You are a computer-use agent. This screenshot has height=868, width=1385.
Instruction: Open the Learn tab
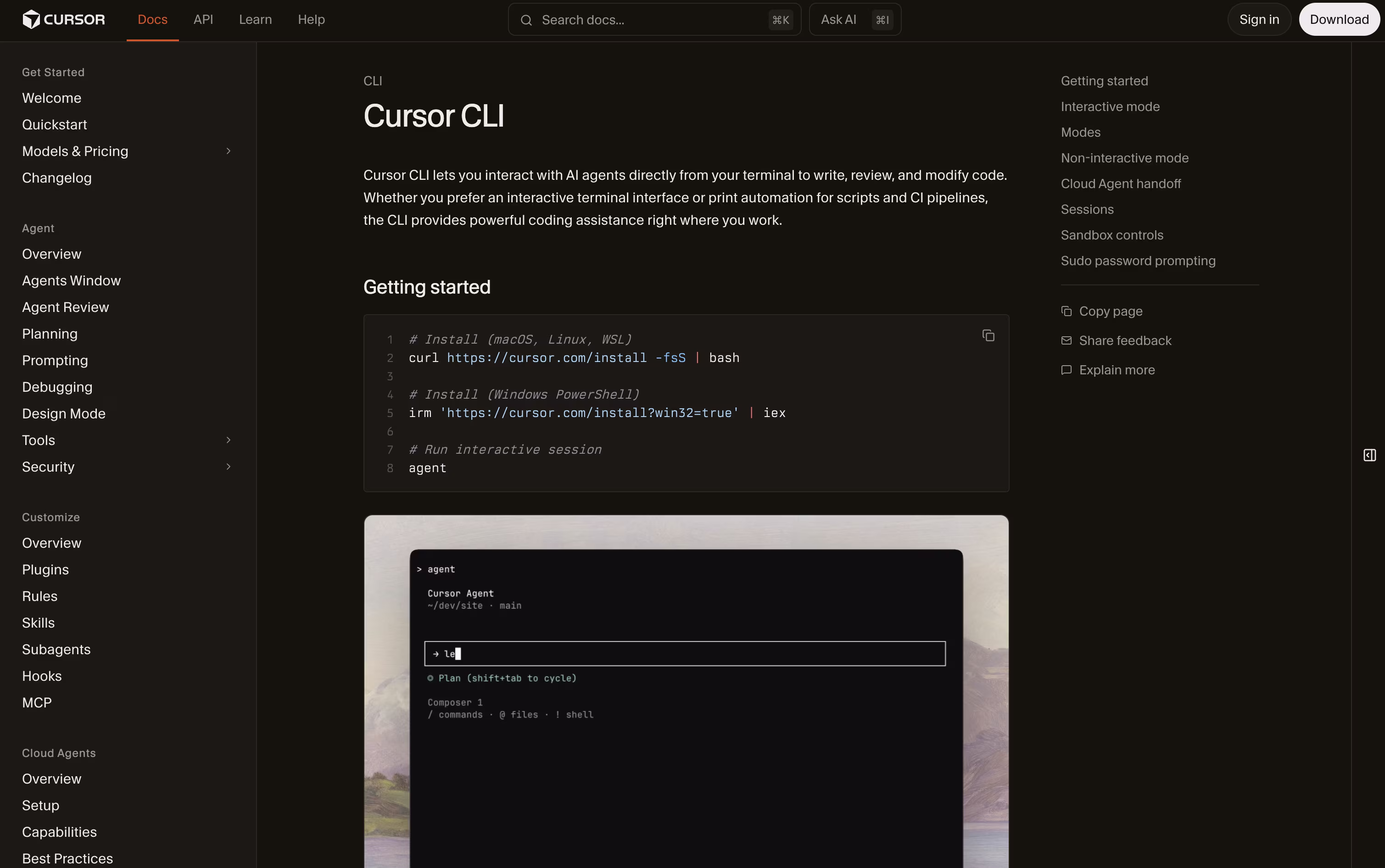tap(256, 20)
